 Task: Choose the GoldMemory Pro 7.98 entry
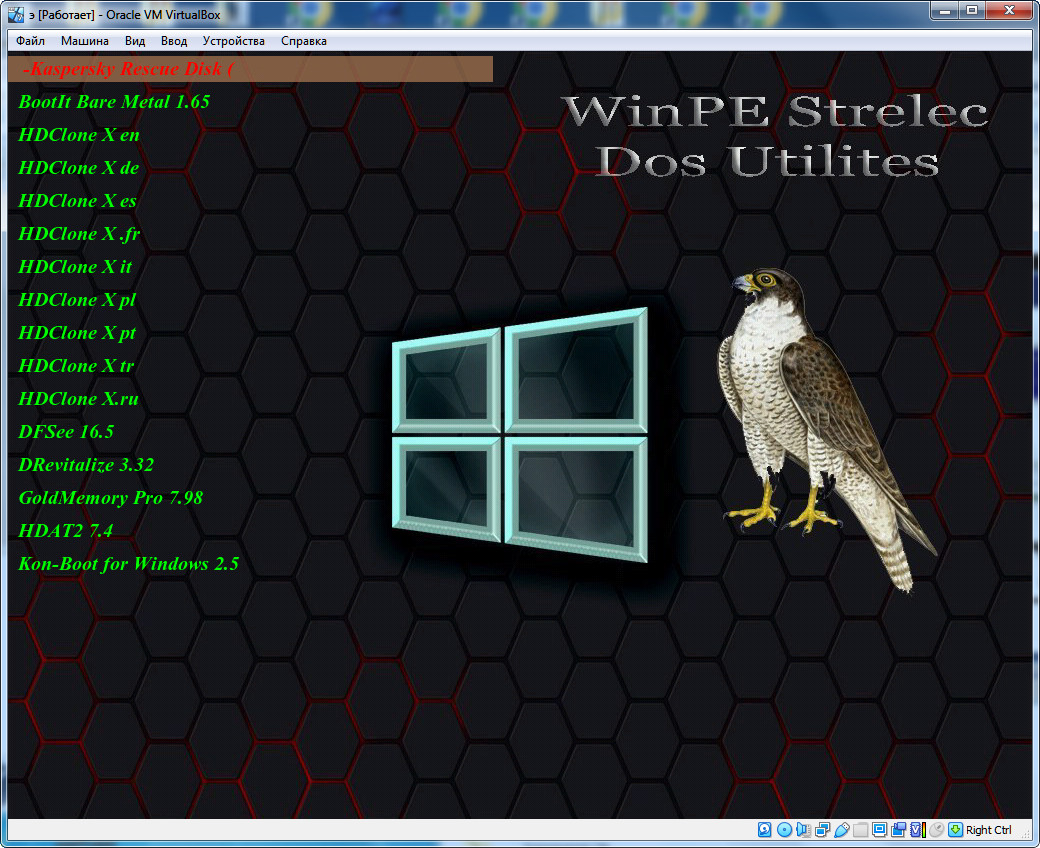[x=111, y=498]
